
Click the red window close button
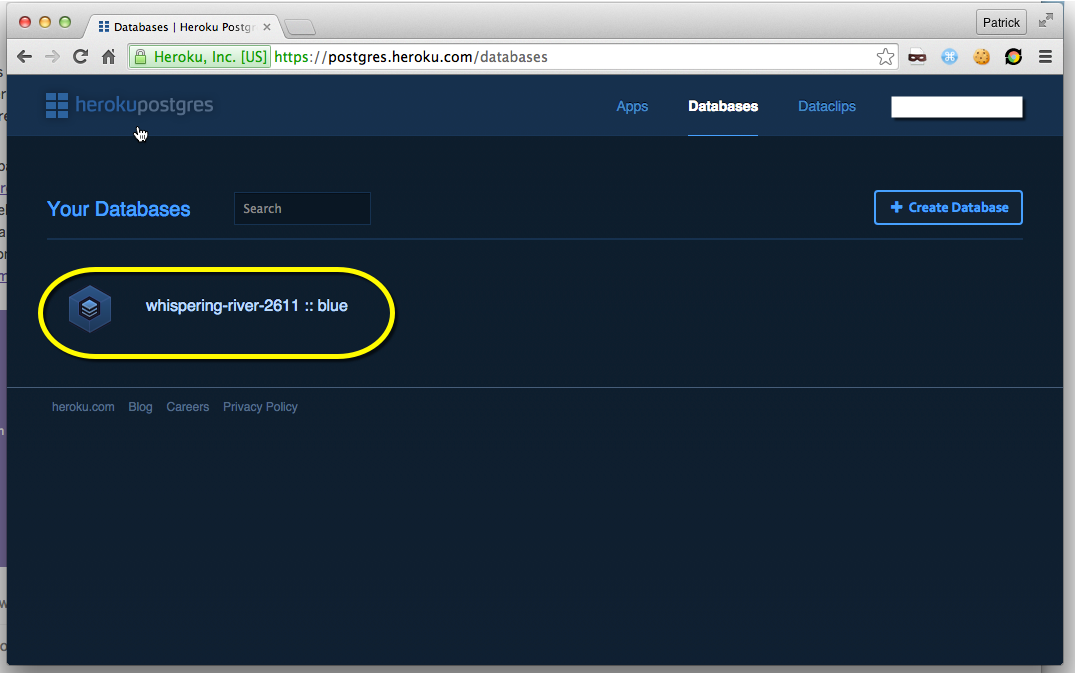pyautogui.click(x=25, y=22)
